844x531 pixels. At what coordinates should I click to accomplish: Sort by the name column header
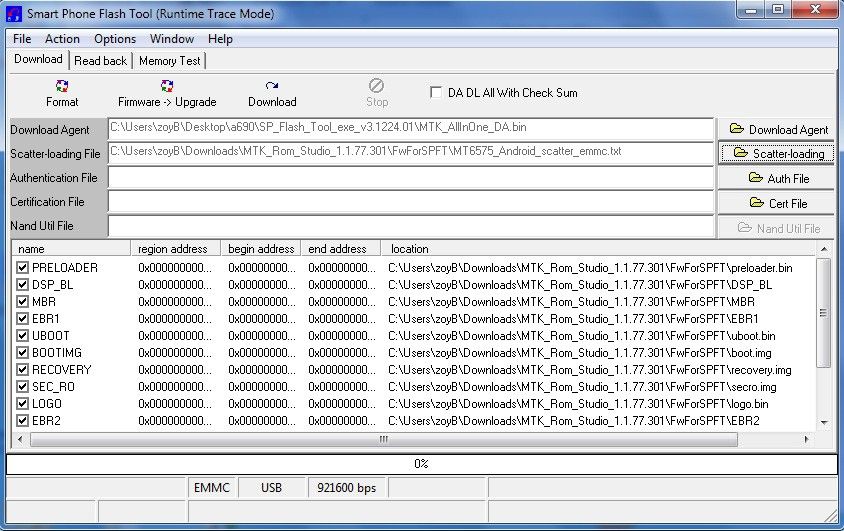(71, 249)
